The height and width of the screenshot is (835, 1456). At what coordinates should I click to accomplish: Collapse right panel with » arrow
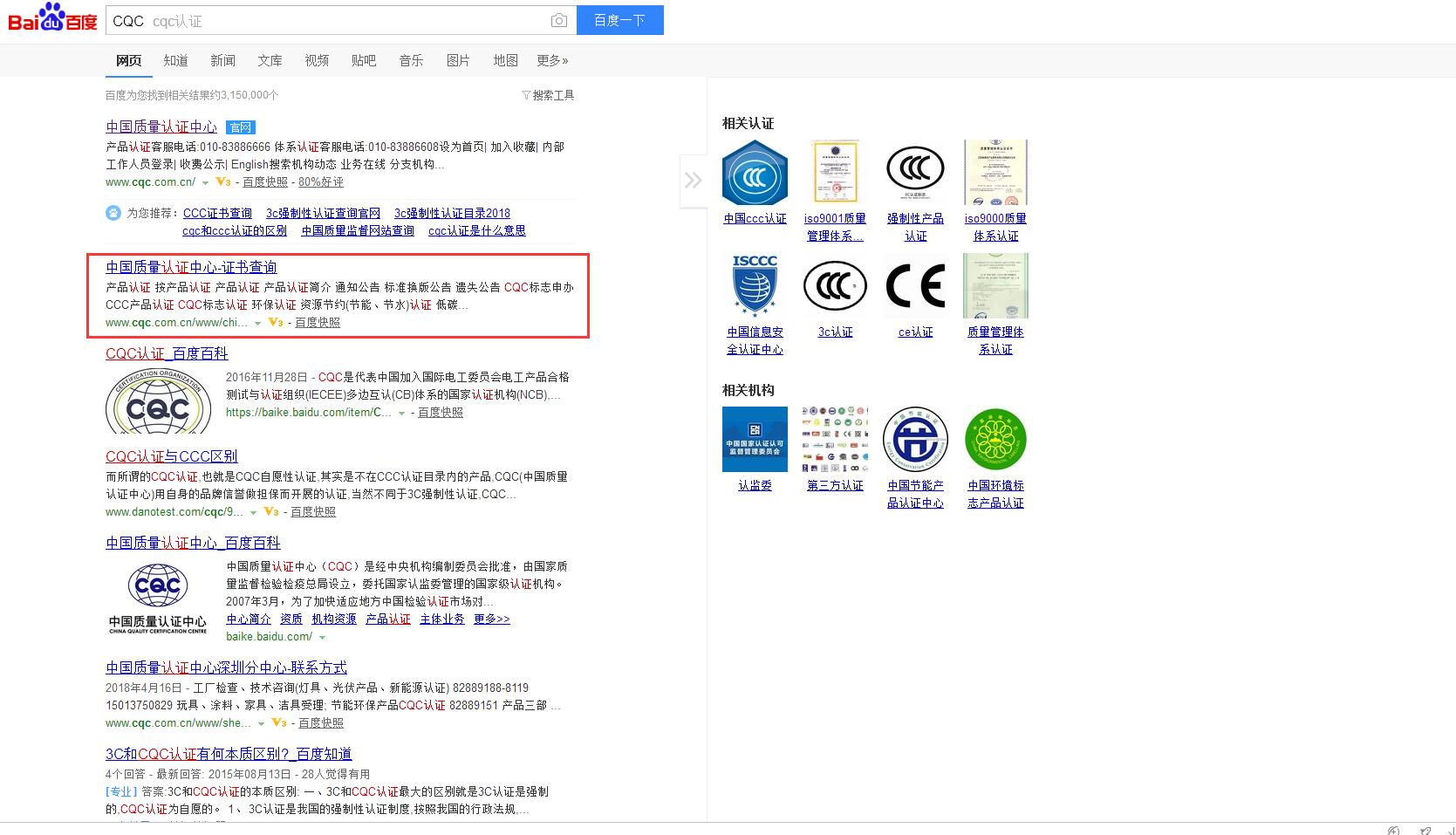(x=694, y=181)
